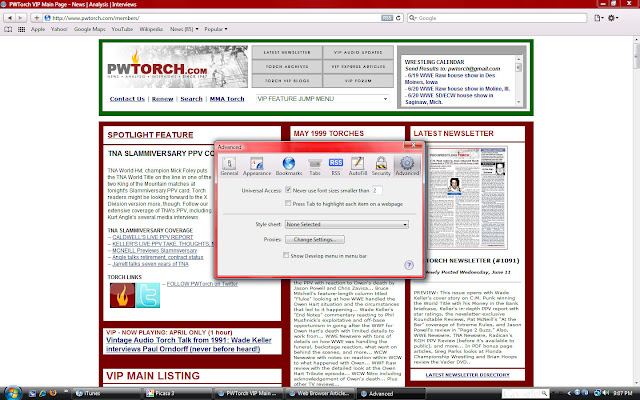640x400 pixels.
Task: Open the Torch Archives site button
Action: [x=287, y=67]
